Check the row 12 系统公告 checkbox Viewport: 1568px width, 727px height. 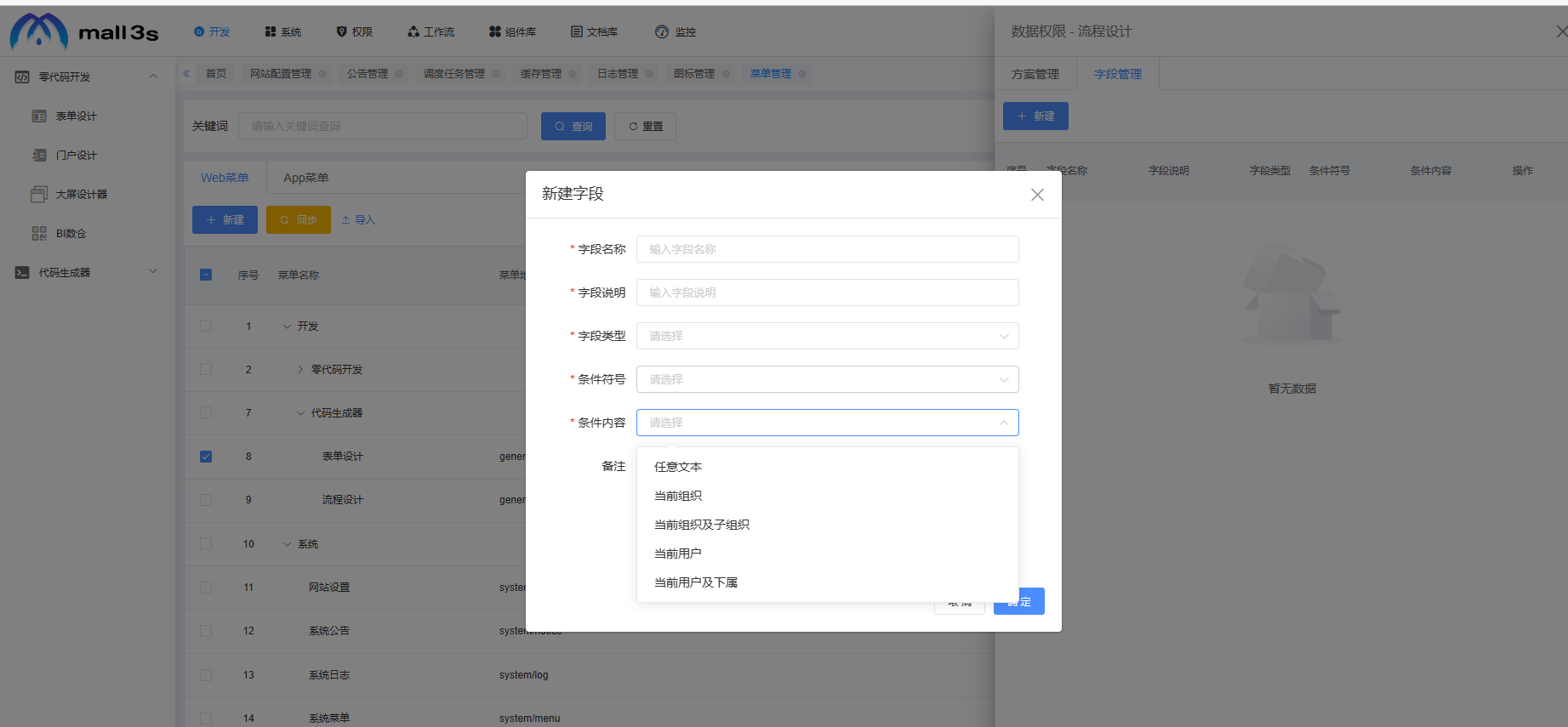(206, 631)
